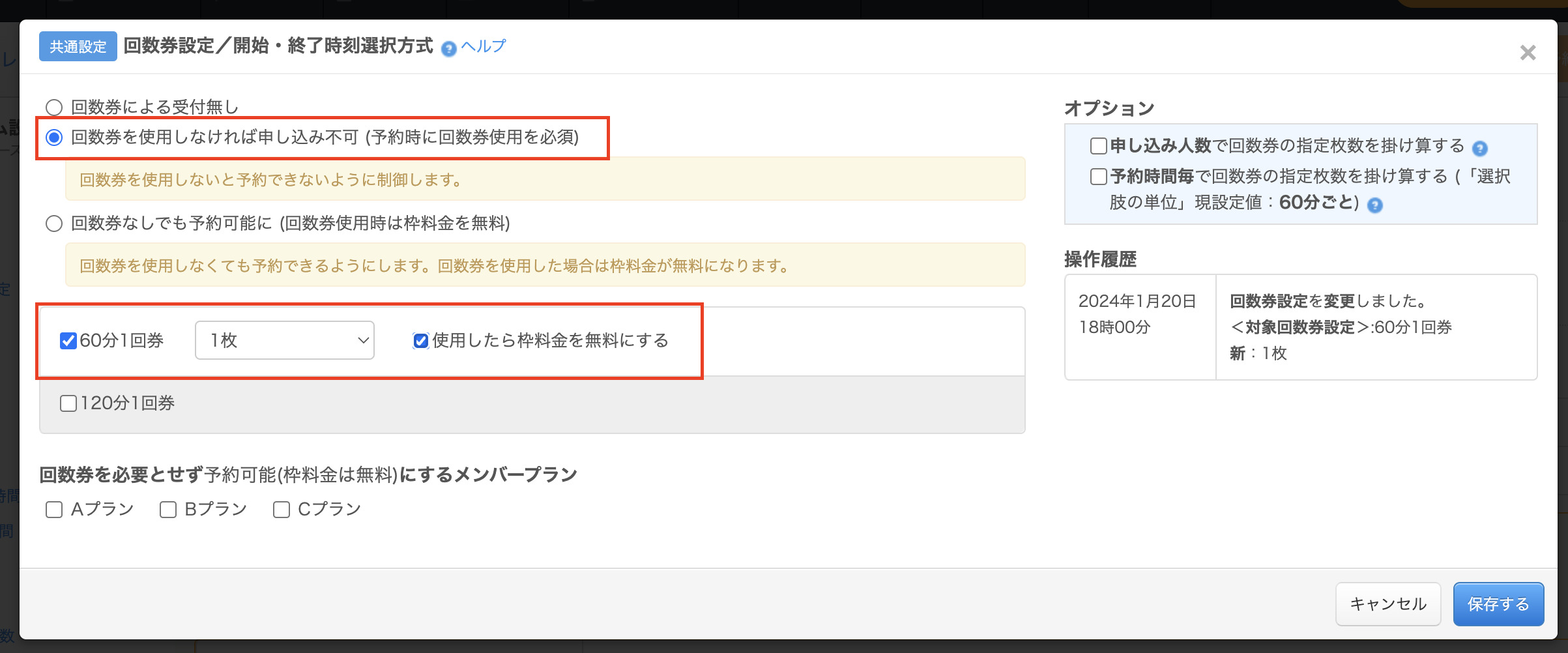Enable 予約時間毎で掛け算する option checkbox
This screenshot has width=1568, height=653.
coord(1099,177)
